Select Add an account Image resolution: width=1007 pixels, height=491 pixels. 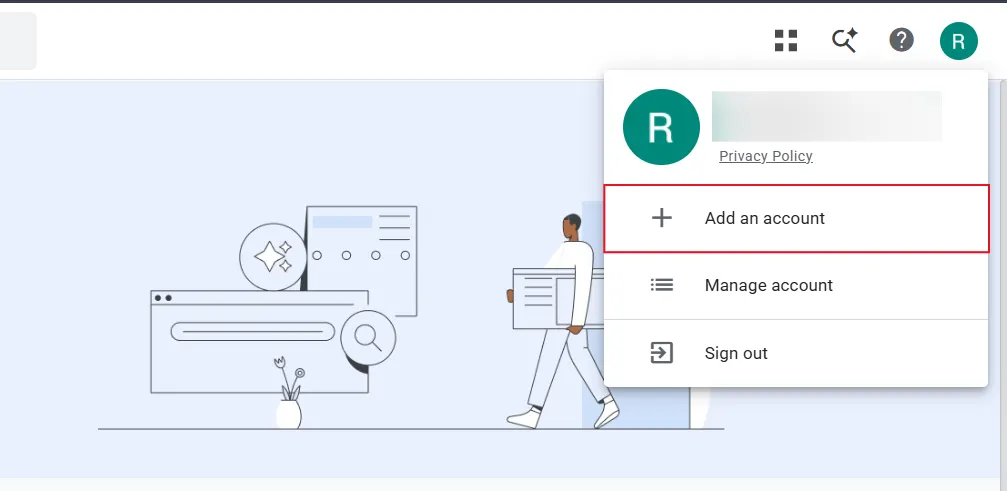click(x=796, y=218)
